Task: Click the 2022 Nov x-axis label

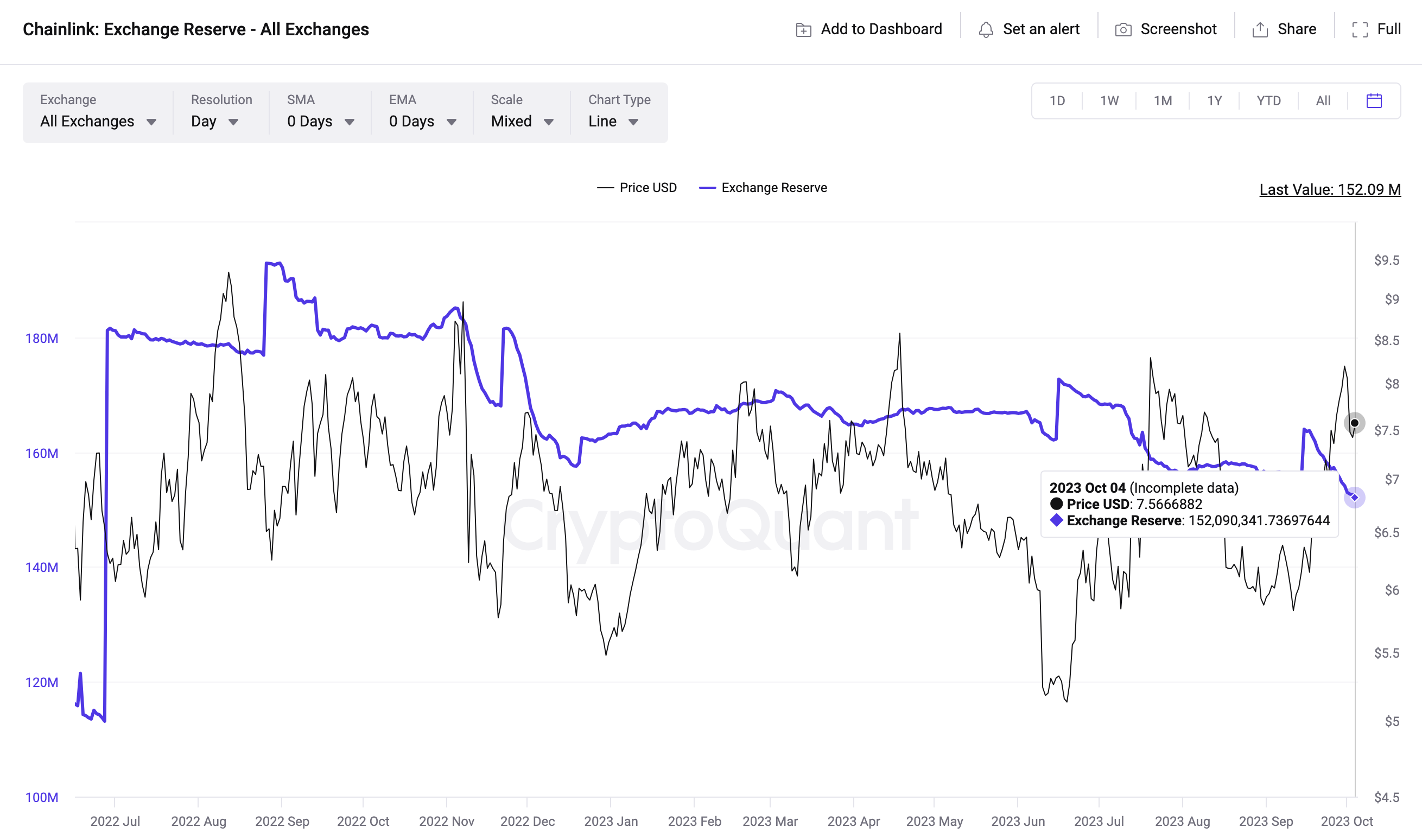Action: point(447,822)
